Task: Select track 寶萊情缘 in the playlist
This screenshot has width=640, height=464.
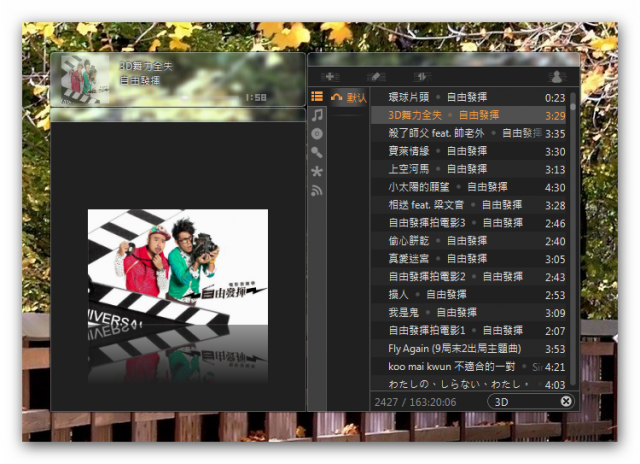Action: (468, 151)
